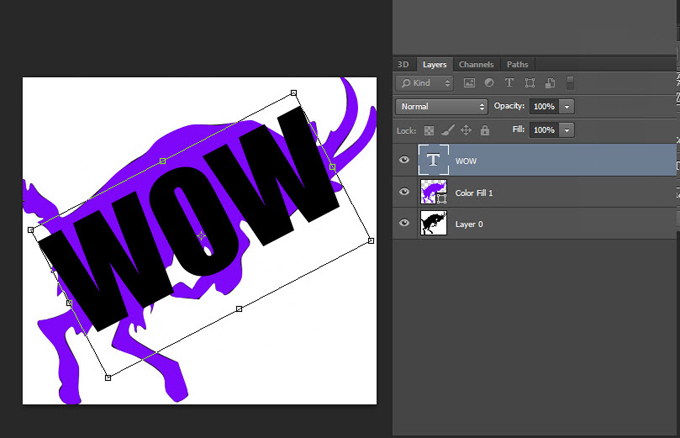Click the Opacity 100% field

(x=544, y=106)
